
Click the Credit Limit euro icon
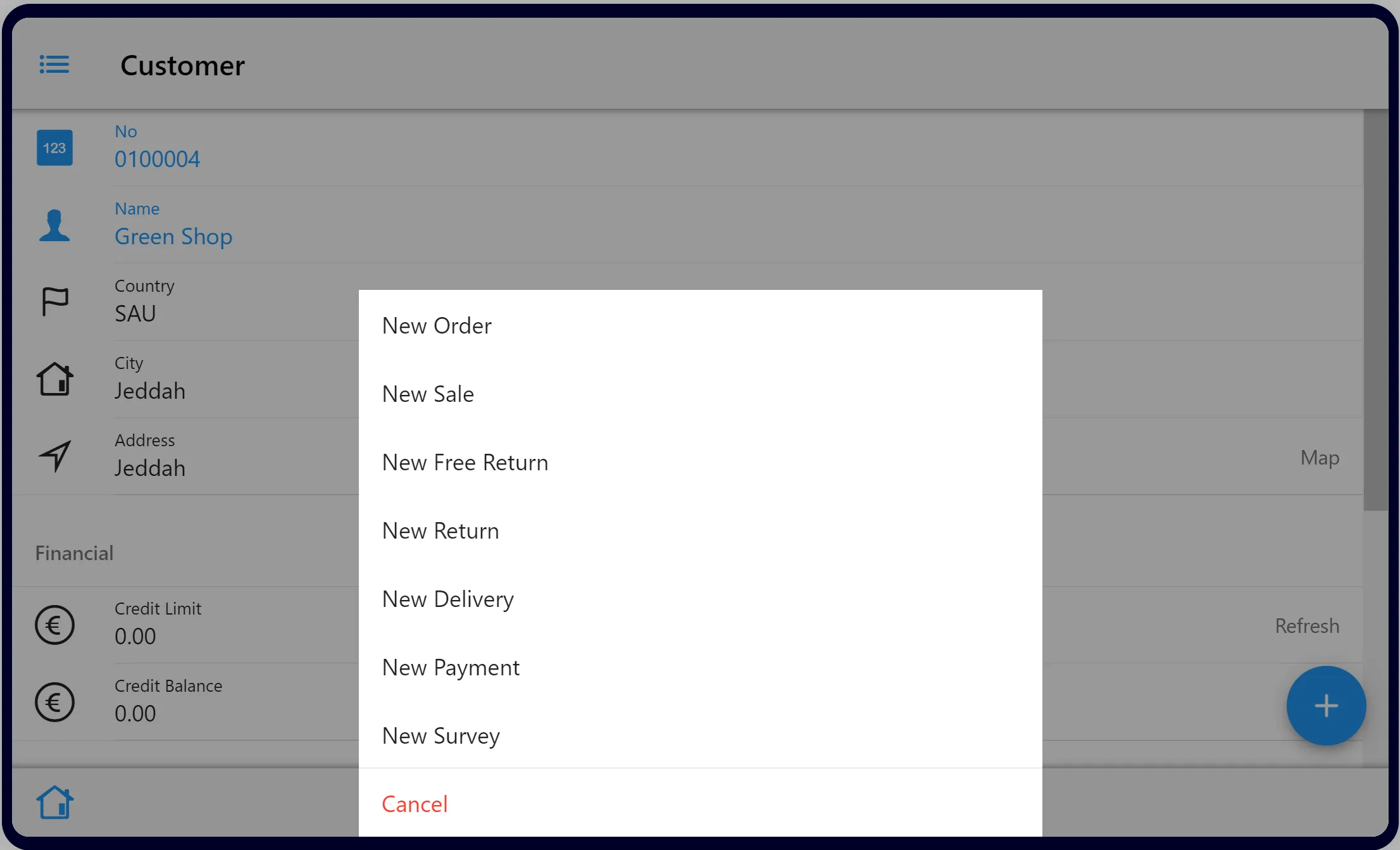tap(55, 624)
